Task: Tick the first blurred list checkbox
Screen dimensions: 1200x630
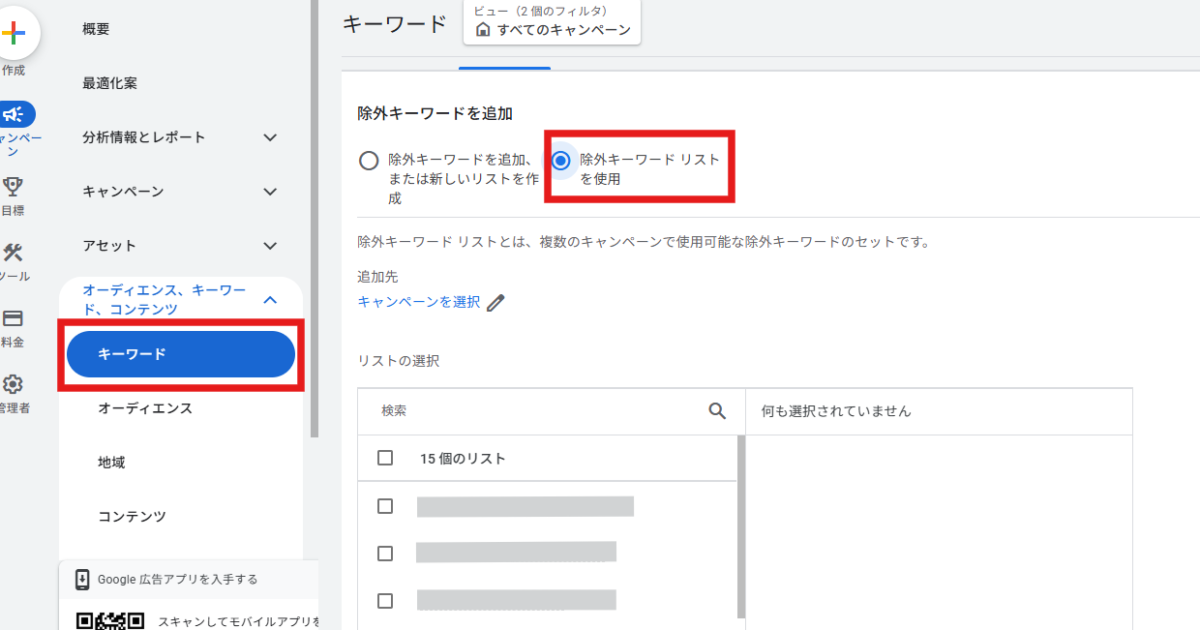Action: [x=385, y=506]
